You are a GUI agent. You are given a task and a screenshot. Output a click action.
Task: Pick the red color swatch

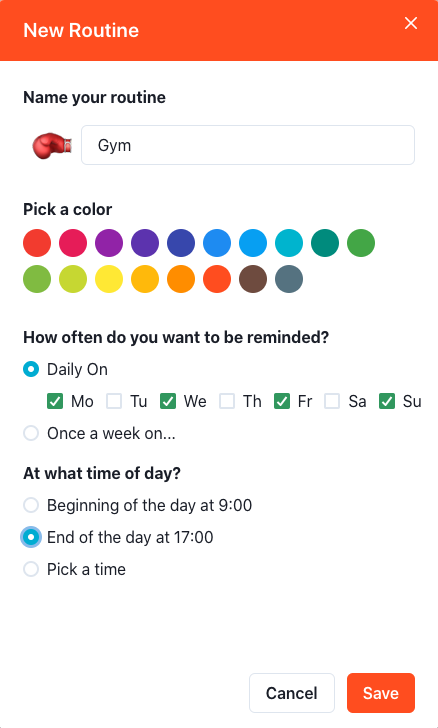(37, 243)
